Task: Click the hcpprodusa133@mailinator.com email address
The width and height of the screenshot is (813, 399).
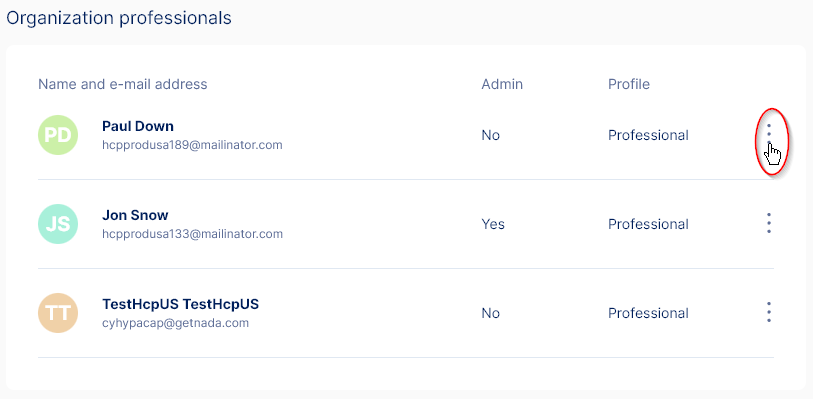Action: [x=192, y=234]
